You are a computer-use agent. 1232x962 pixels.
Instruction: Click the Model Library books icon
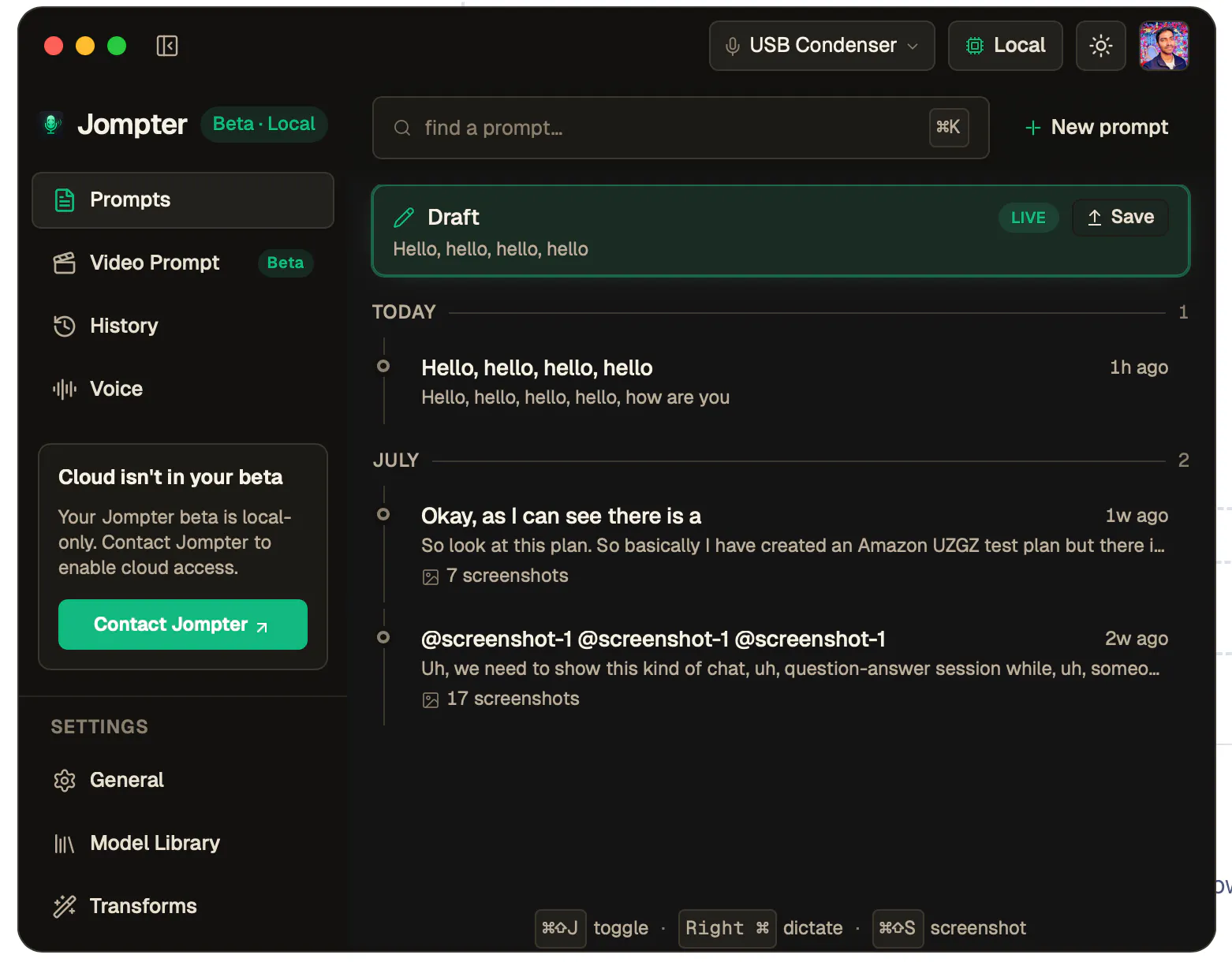click(65, 844)
